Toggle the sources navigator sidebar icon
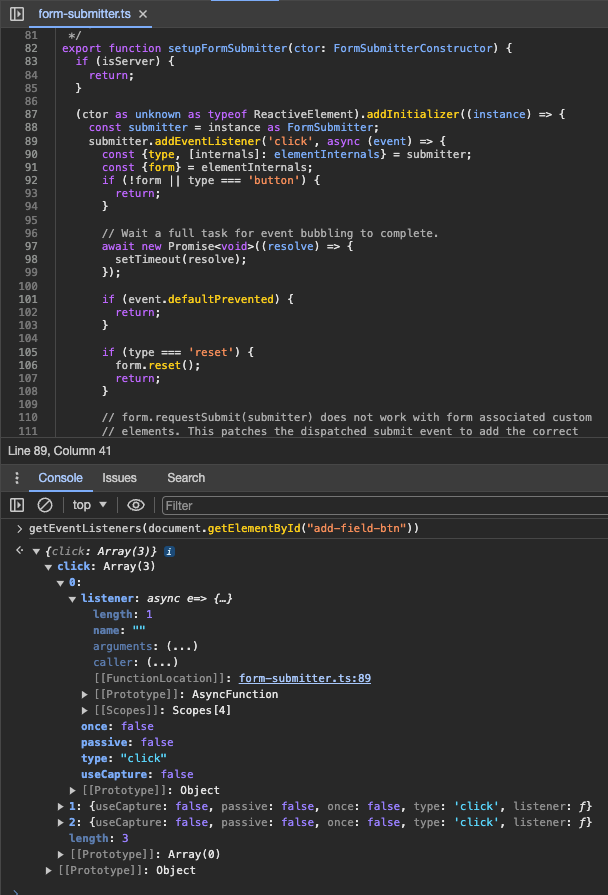The image size is (608, 895). [17, 14]
